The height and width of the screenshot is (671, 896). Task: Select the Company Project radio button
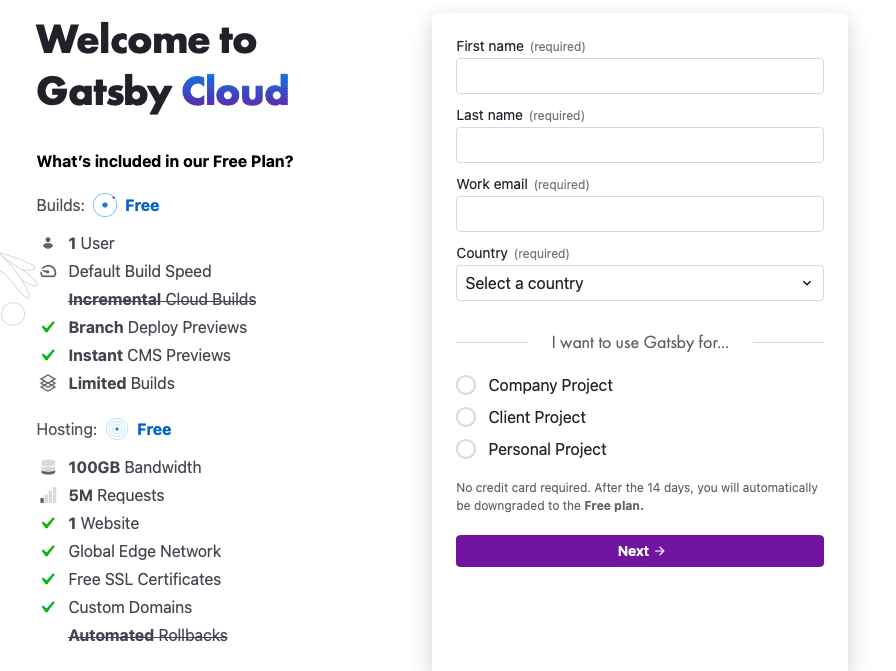tap(466, 385)
